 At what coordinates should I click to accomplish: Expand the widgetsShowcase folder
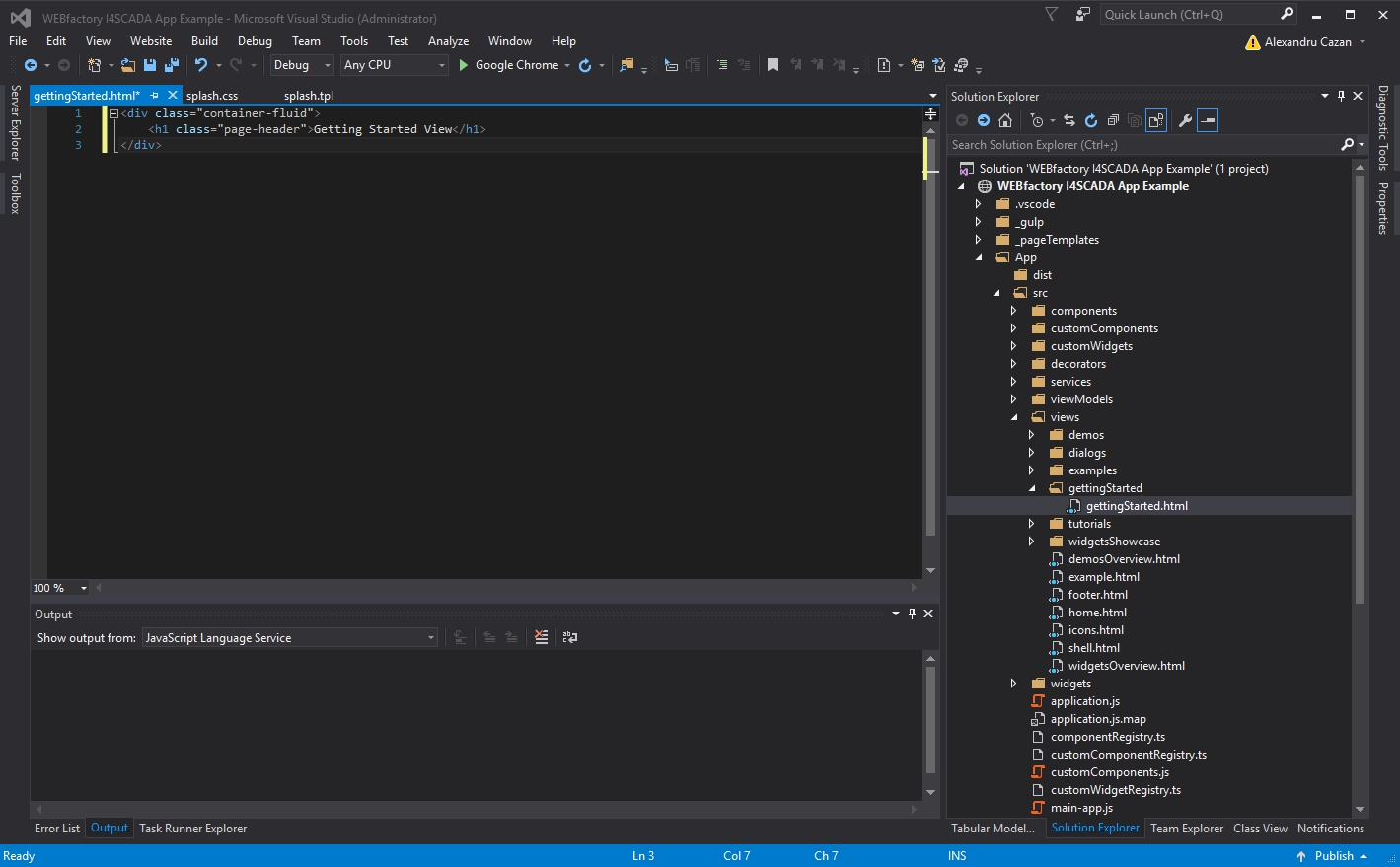(x=1032, y=542)
